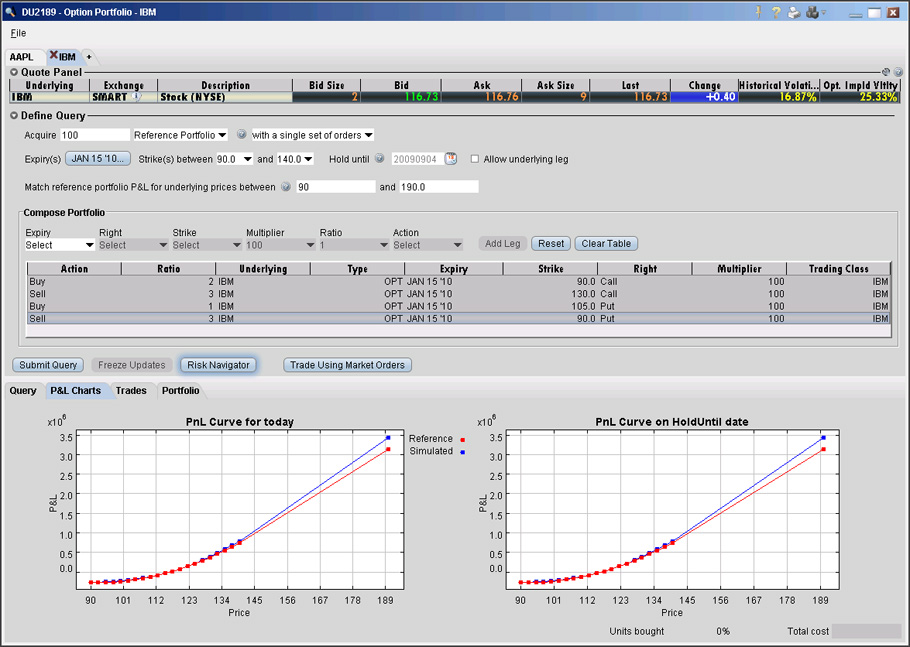Open the 'with a single set of orders' dropdown
The image size is (910, 647).
coord(312,135)
